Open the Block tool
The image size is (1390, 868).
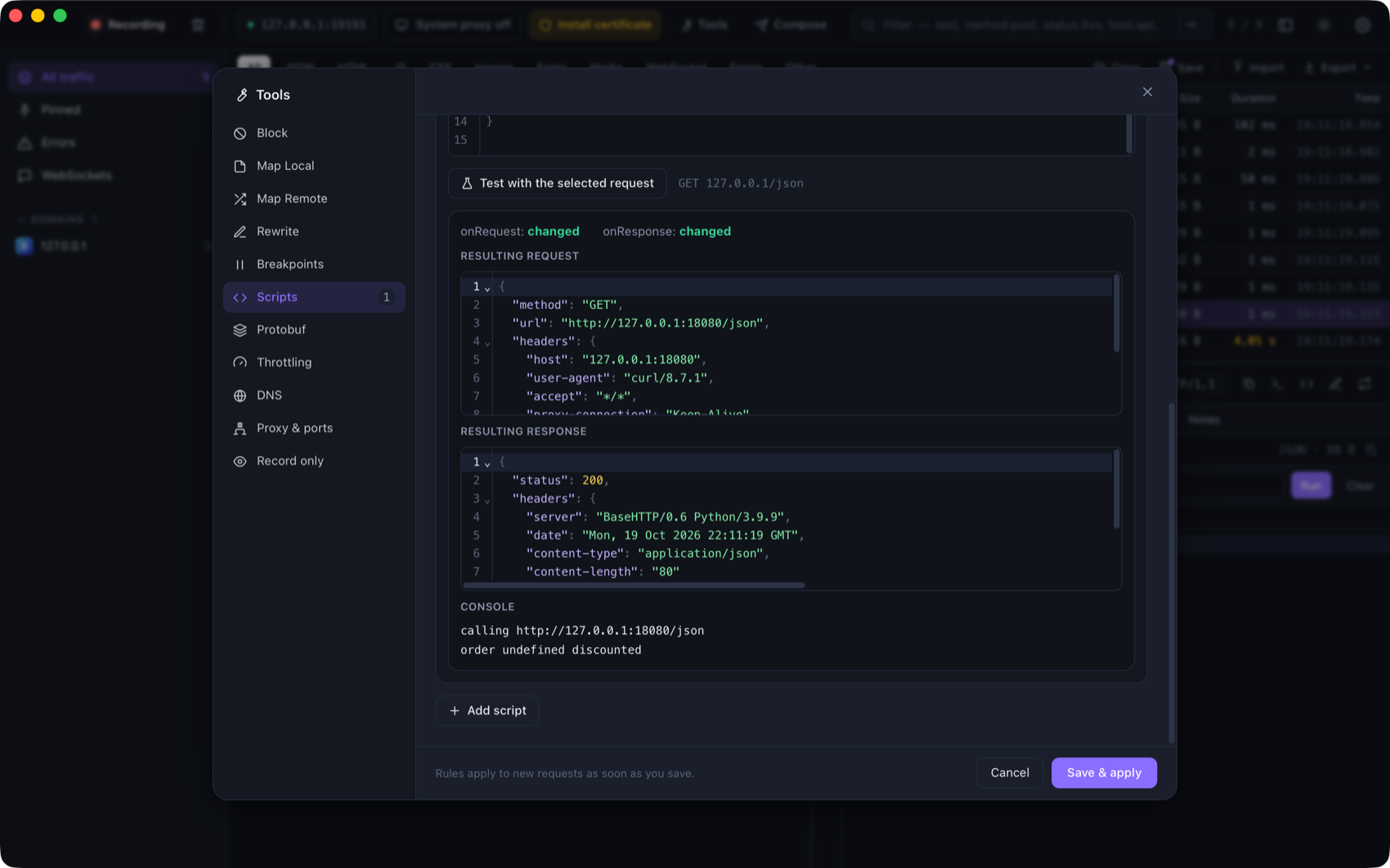coord(314,132)
